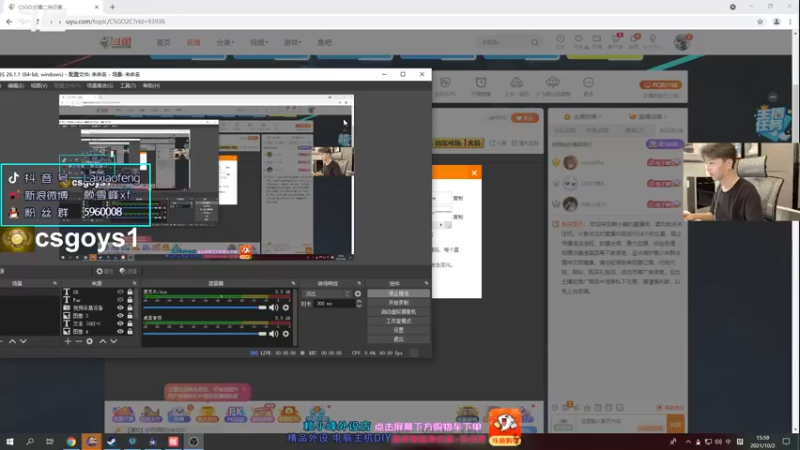Toggle visibility of first text source row

click(x=120, y=292)
